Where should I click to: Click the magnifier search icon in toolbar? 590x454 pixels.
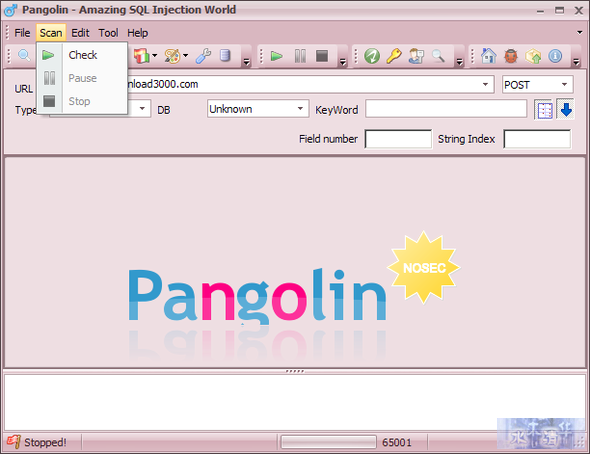(24, 56)
